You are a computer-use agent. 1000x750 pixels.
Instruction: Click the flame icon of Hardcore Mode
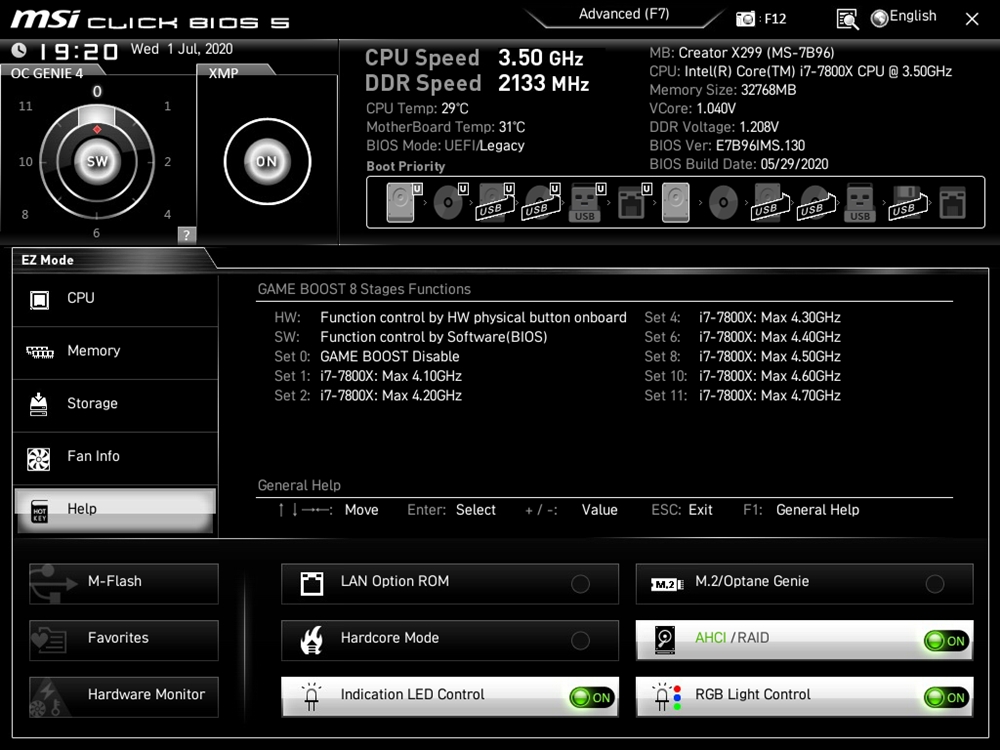pyautogui.click(x=311, y=640)
